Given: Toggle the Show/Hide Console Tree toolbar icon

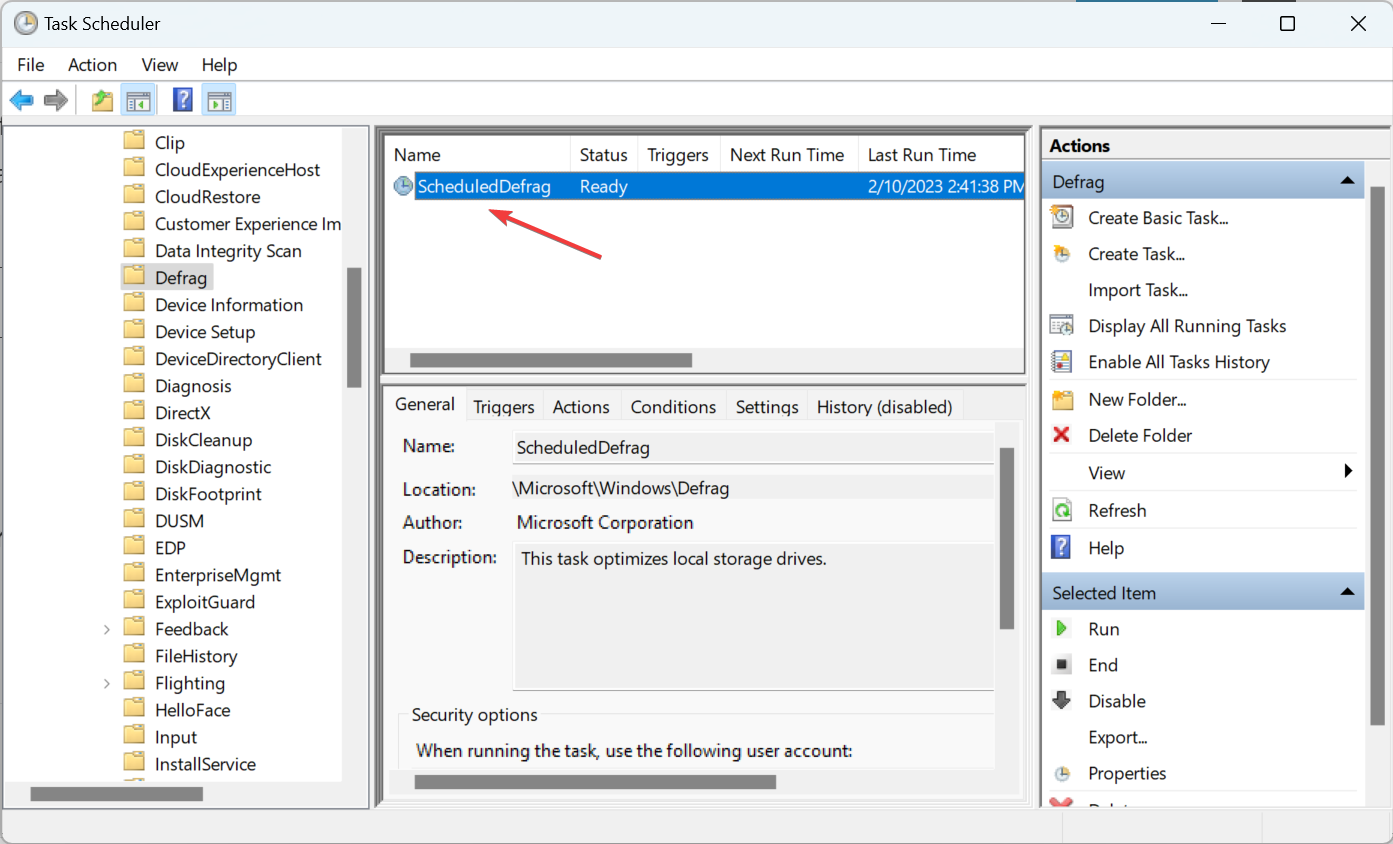Looking at the screenshot, I should 137,100.
